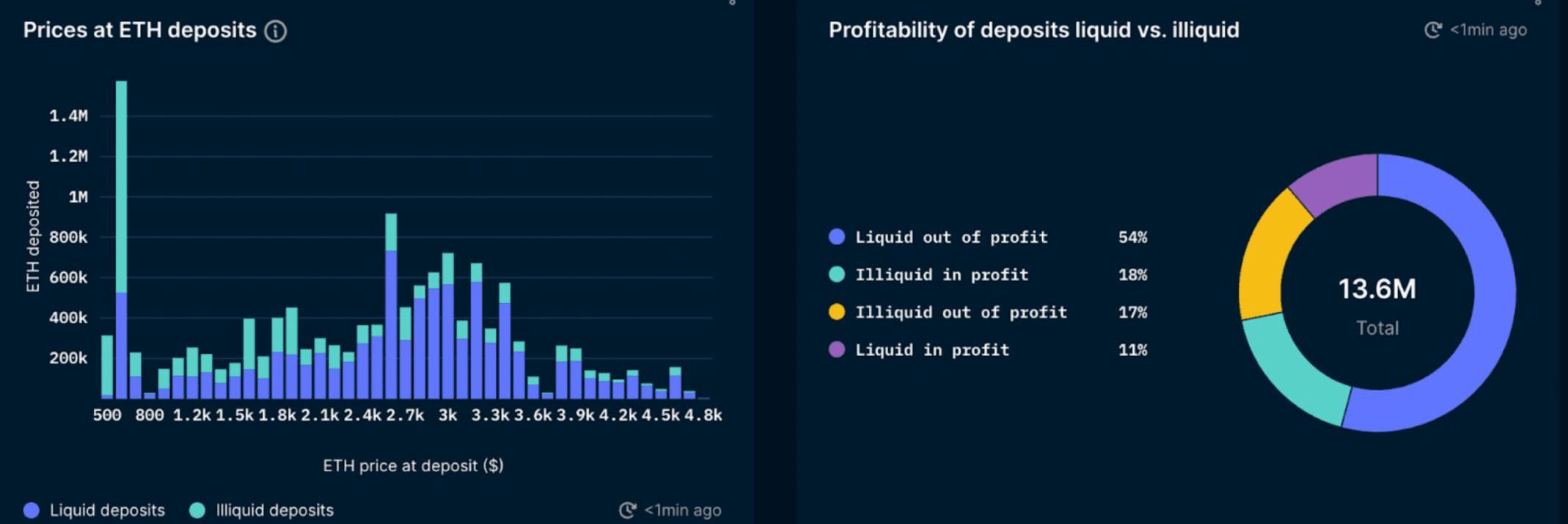Screen dimensions: 1568x524
Task: Click the purple dot for Liquid in profit
Action: click(x=837, y=349)
